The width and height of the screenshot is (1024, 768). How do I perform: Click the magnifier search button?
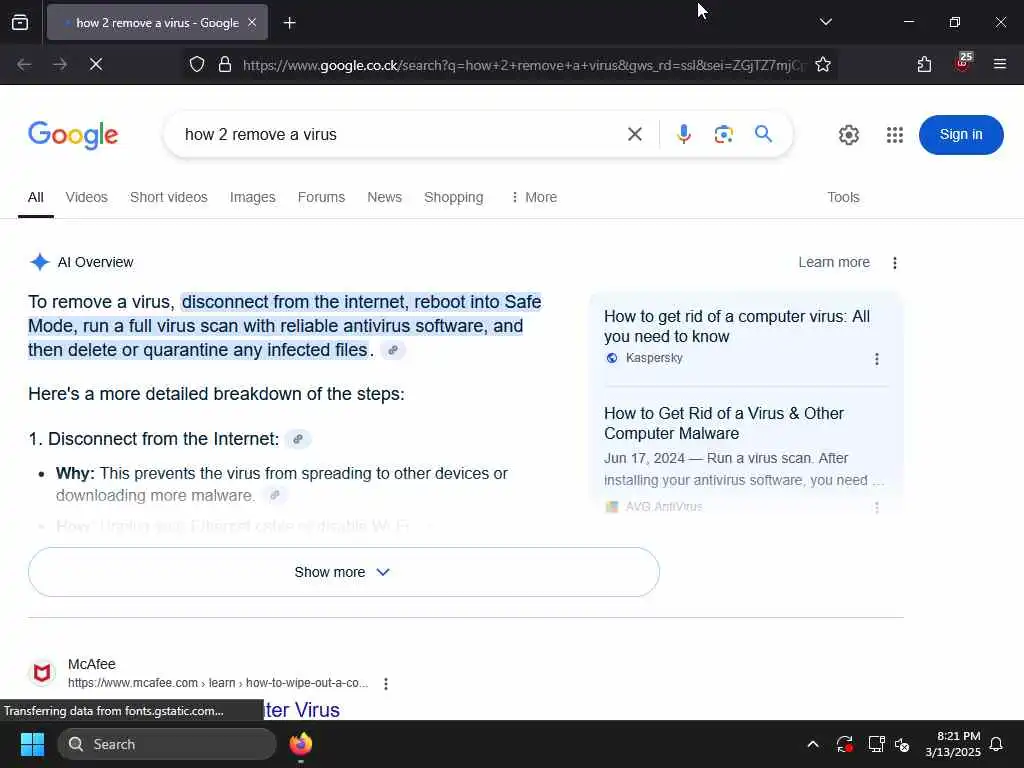(763, 134)
